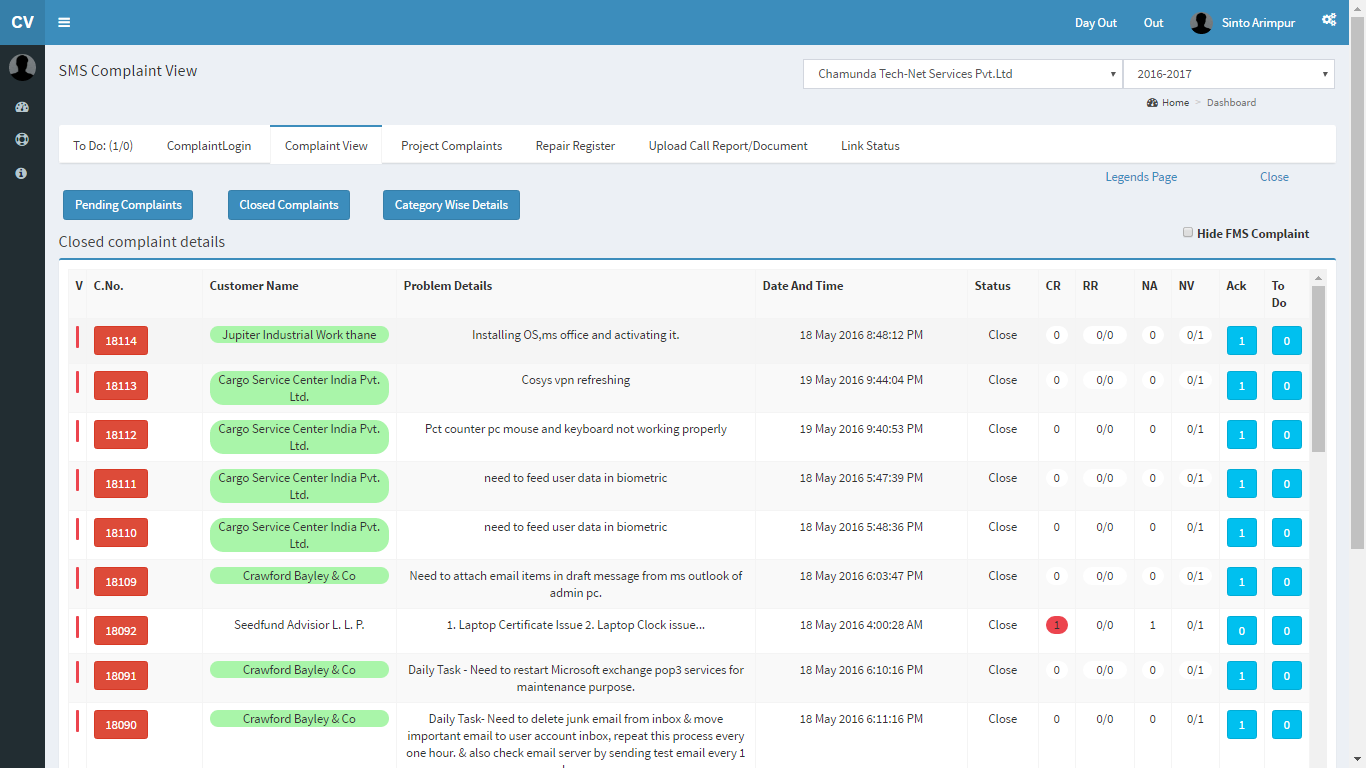Click the top bar user avatar picture
The width and height of the screenshot is (1366, 768).
(1202, 22)
